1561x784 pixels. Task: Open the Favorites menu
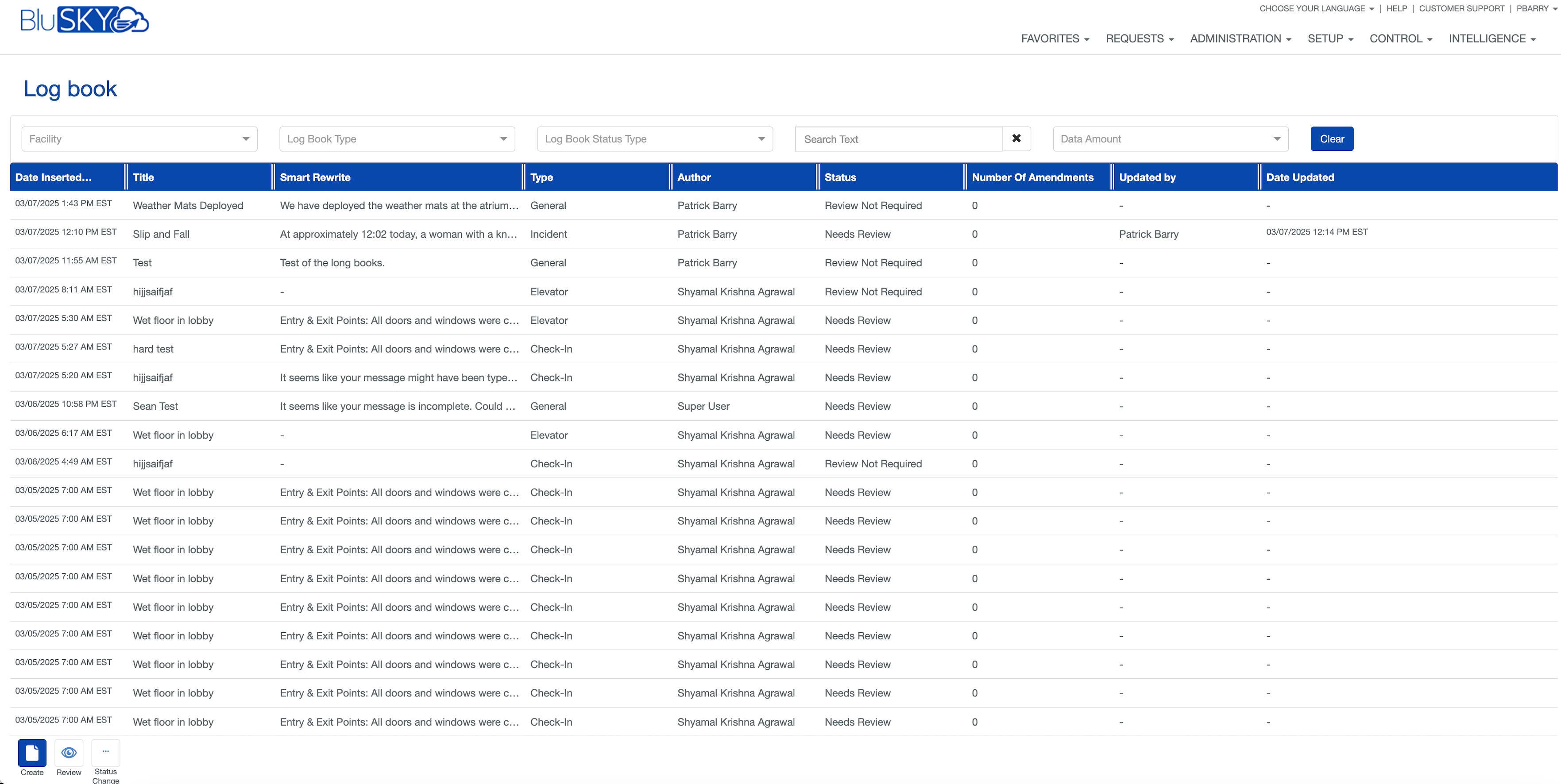tap(1055, 39)
